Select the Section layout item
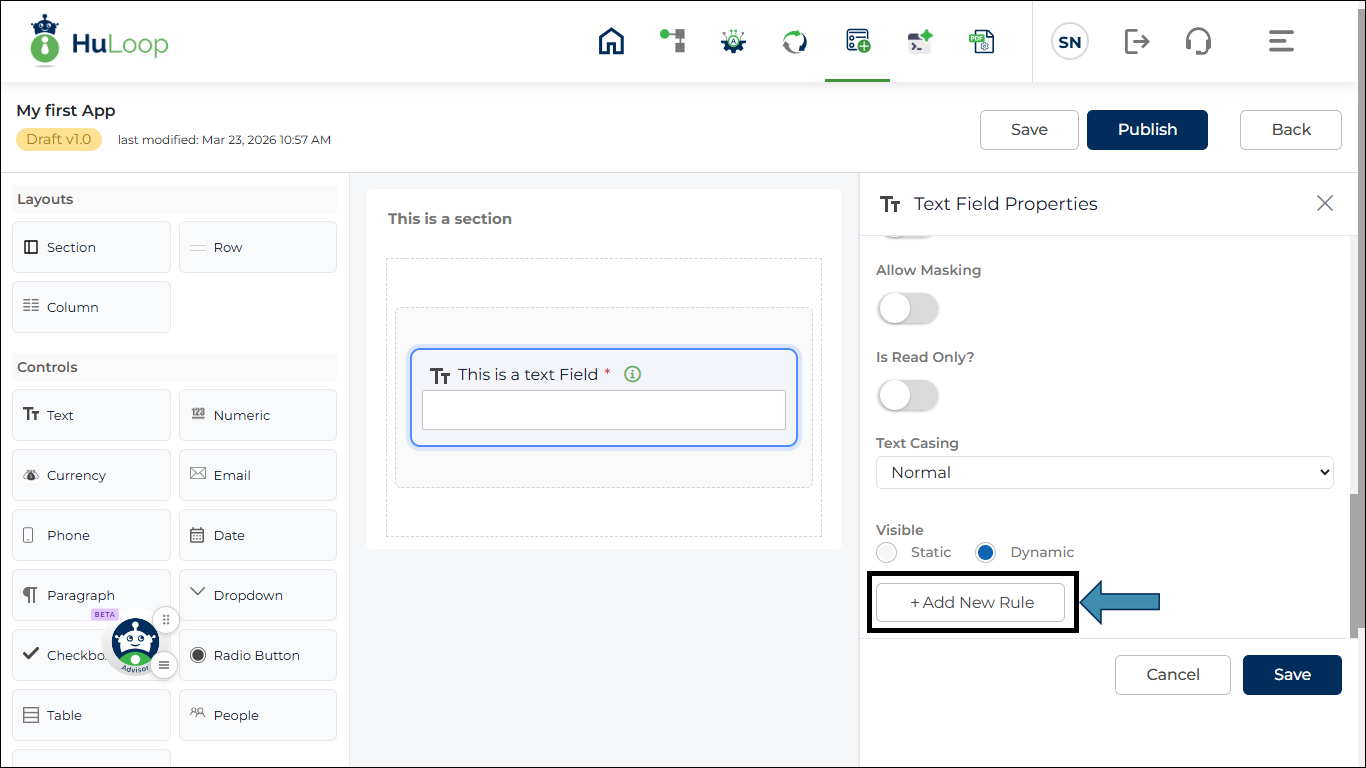Viewport: 1366px width, 768px height. coord(92,247)
